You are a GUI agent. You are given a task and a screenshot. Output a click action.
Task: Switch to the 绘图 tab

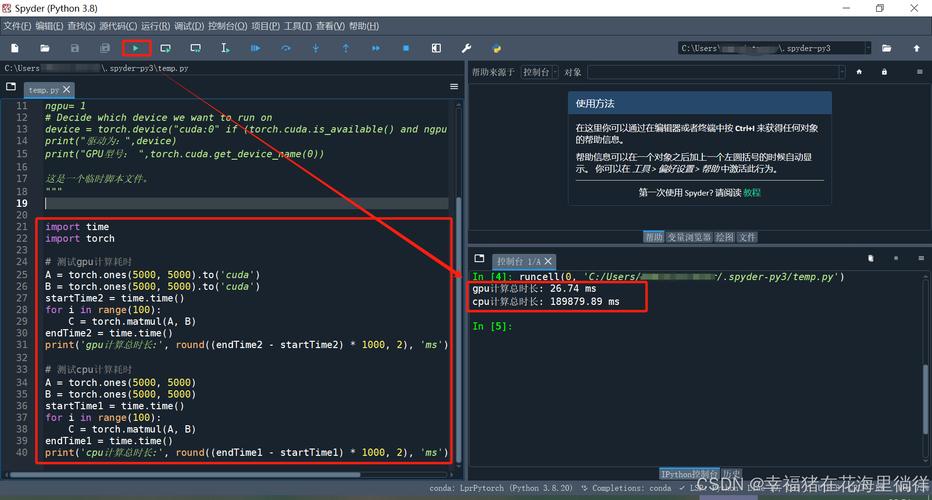[724, 237]
